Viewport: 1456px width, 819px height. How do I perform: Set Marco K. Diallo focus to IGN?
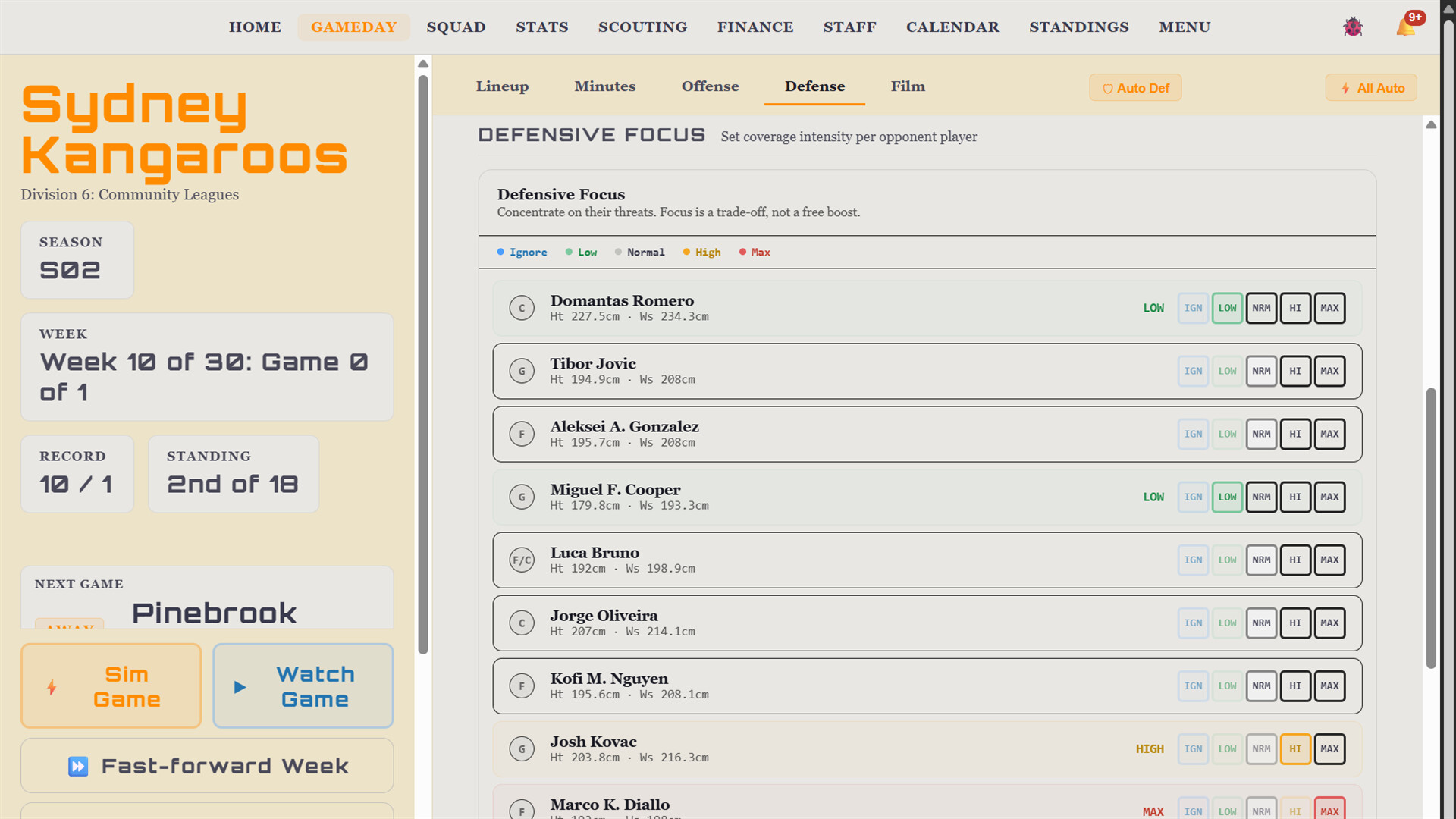1193,808
